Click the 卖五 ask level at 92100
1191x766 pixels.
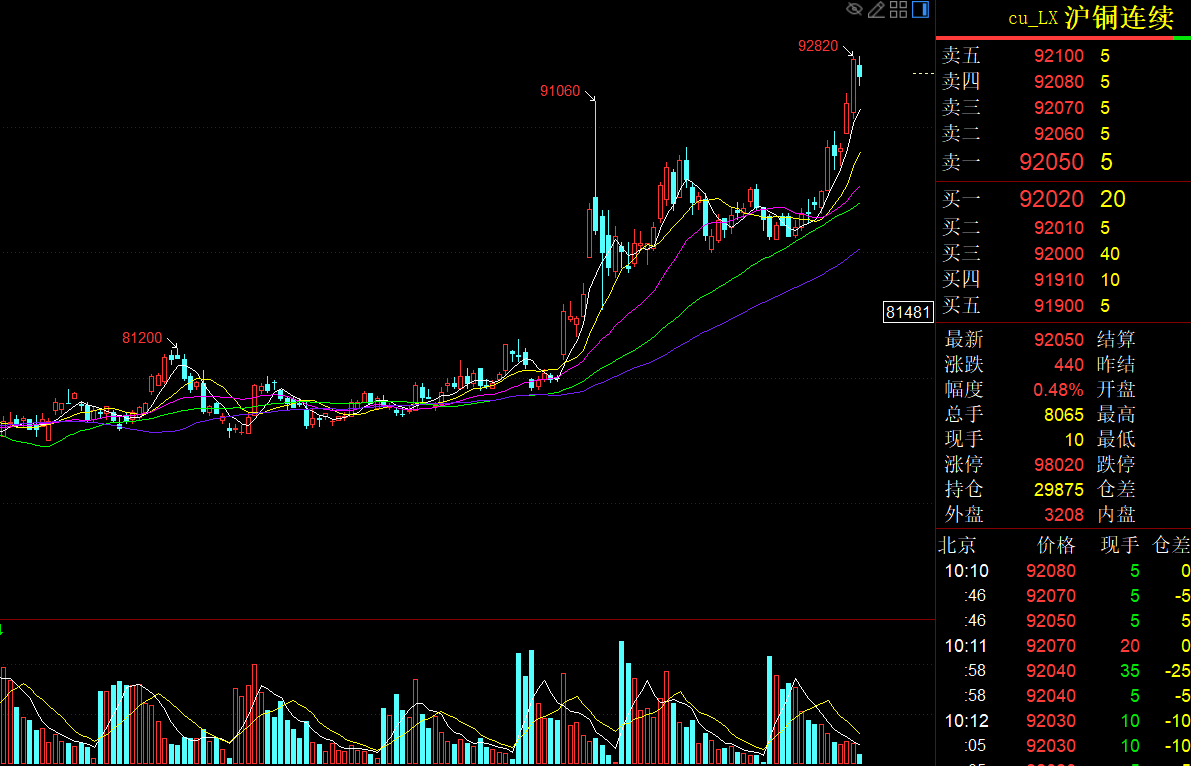tap(1058, 56)
